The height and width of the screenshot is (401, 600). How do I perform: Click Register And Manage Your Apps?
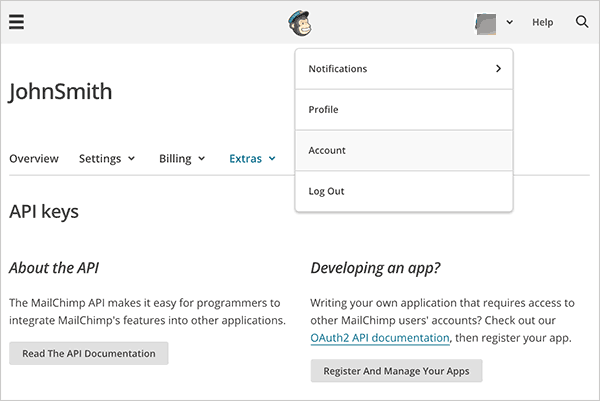[396, 371]
